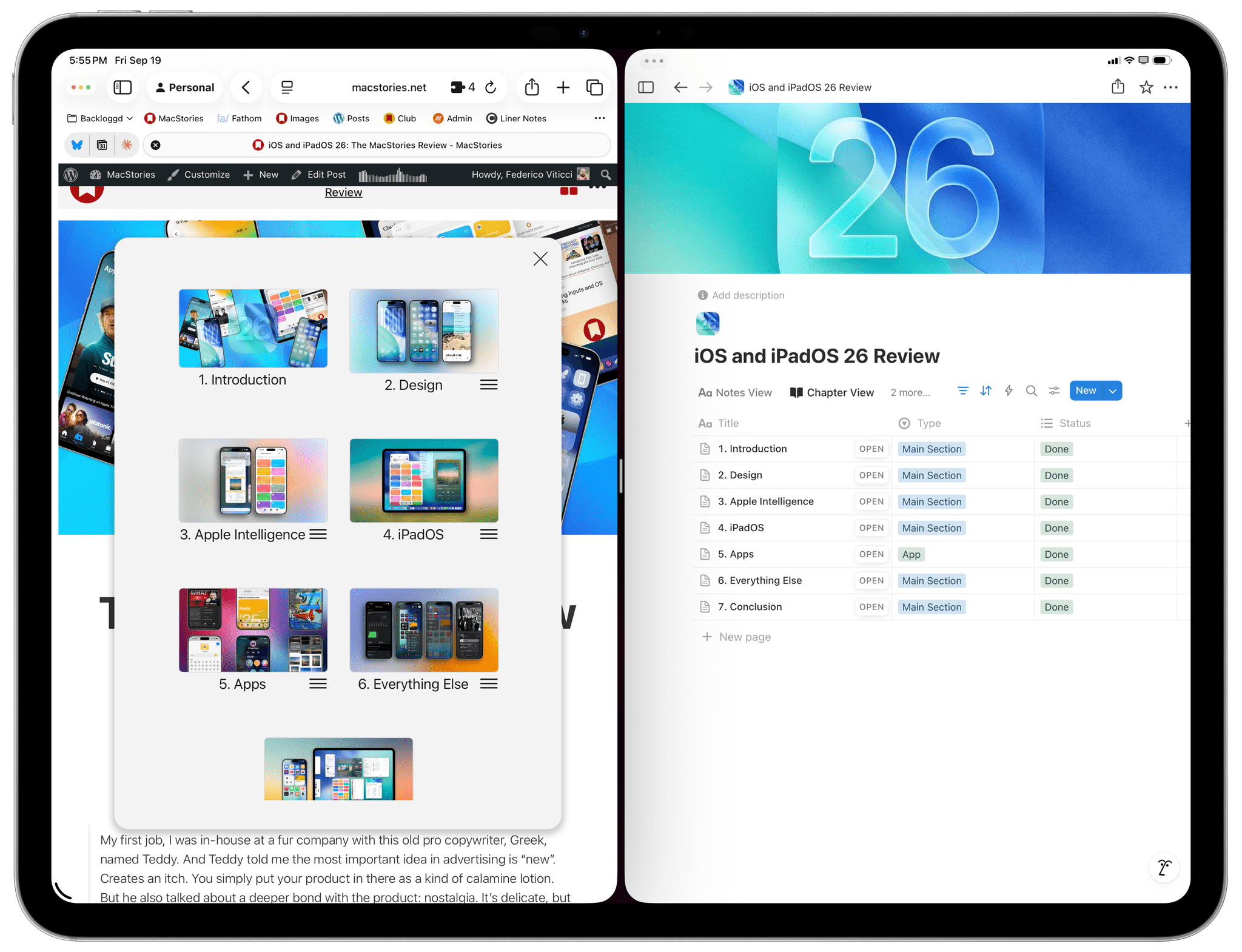
Task: Go back in Notion
Action: click(680, 87)
